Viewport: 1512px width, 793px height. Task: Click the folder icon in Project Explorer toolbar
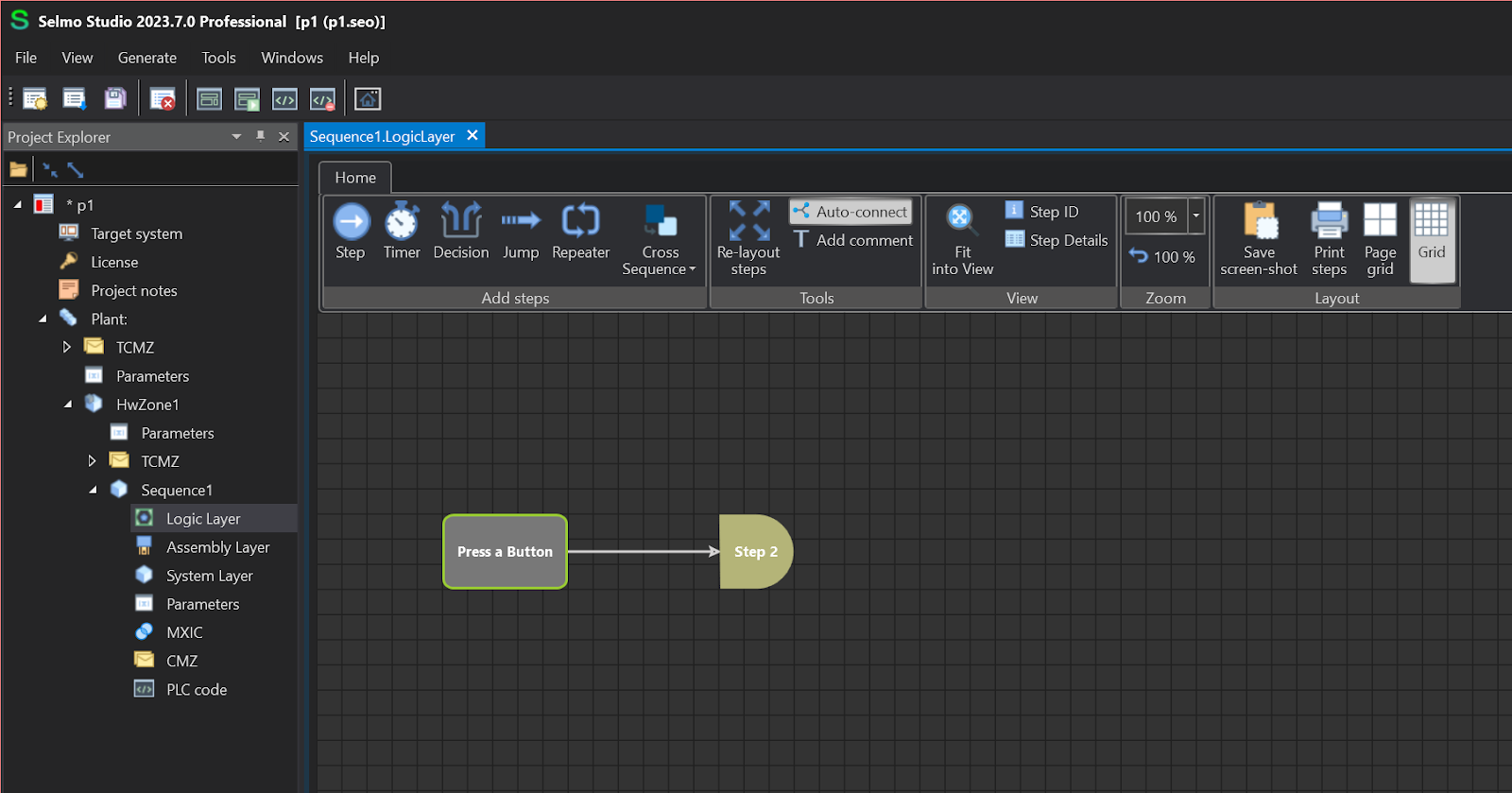click(19, 170)
